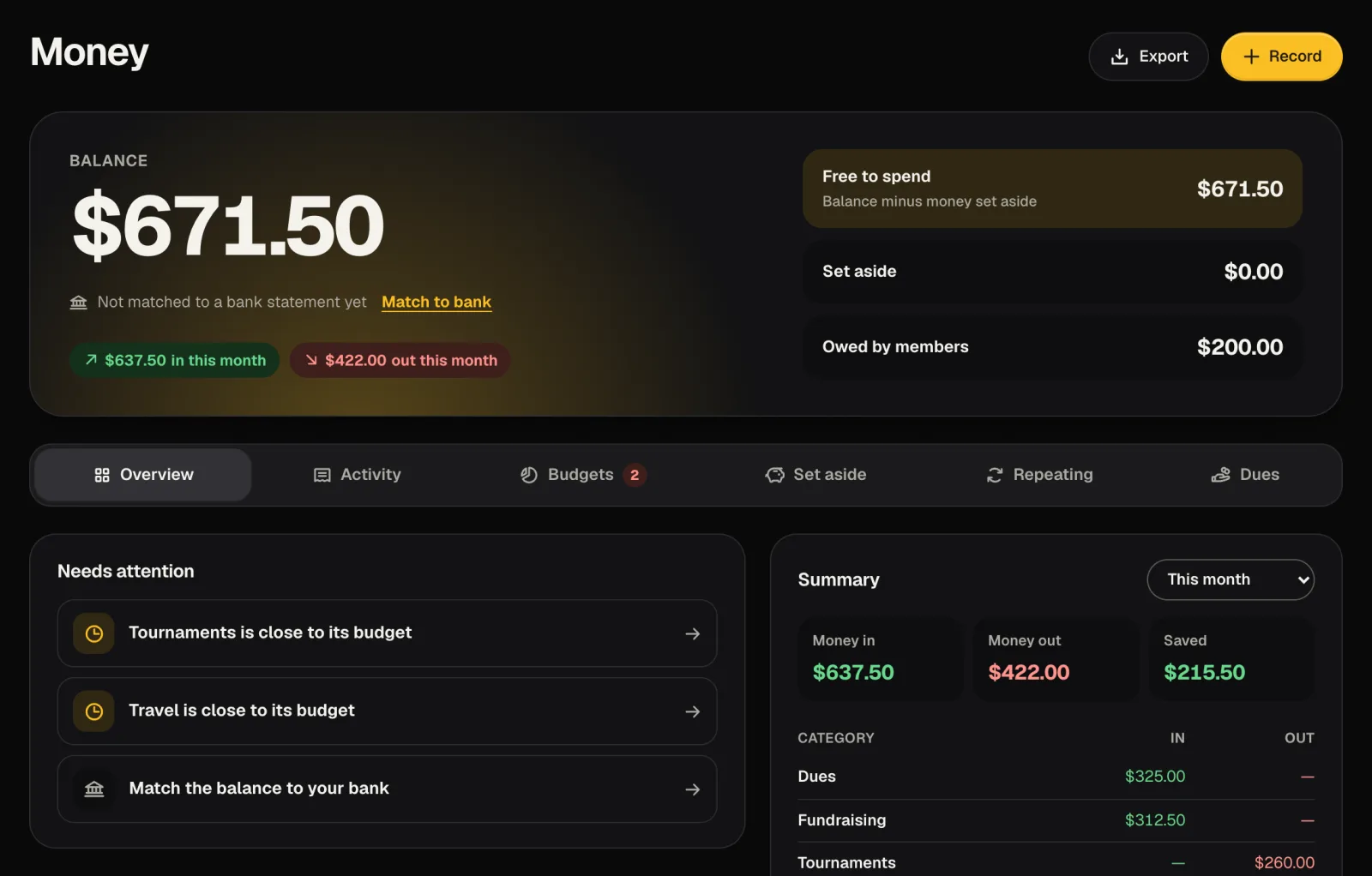The image size is (1372, 876).
Task: Follow the 'Match to bank' link
Action: click(436, 302)
